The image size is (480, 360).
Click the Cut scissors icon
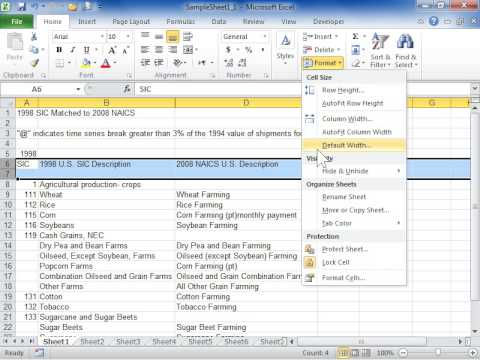pos(34,36)
